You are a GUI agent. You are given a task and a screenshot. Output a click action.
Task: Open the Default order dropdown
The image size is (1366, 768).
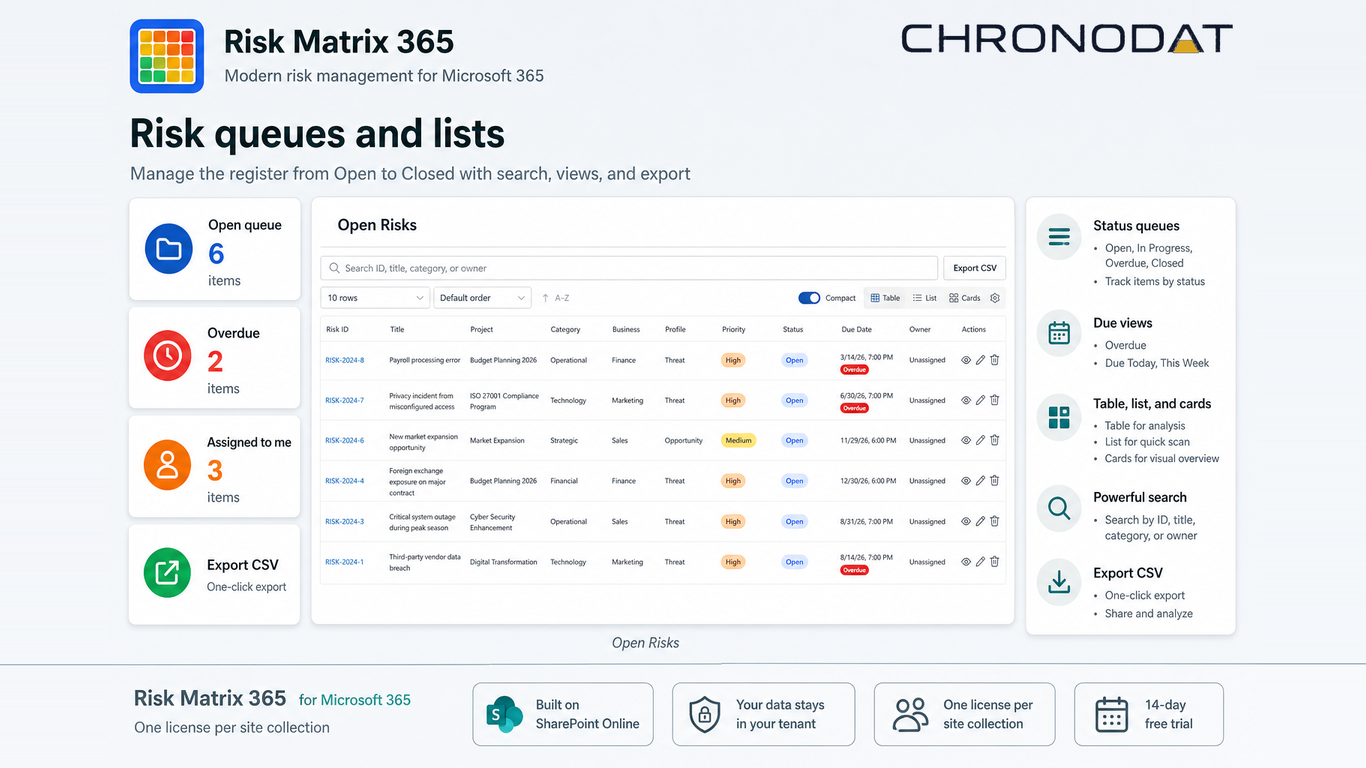[x=482, y=298]
